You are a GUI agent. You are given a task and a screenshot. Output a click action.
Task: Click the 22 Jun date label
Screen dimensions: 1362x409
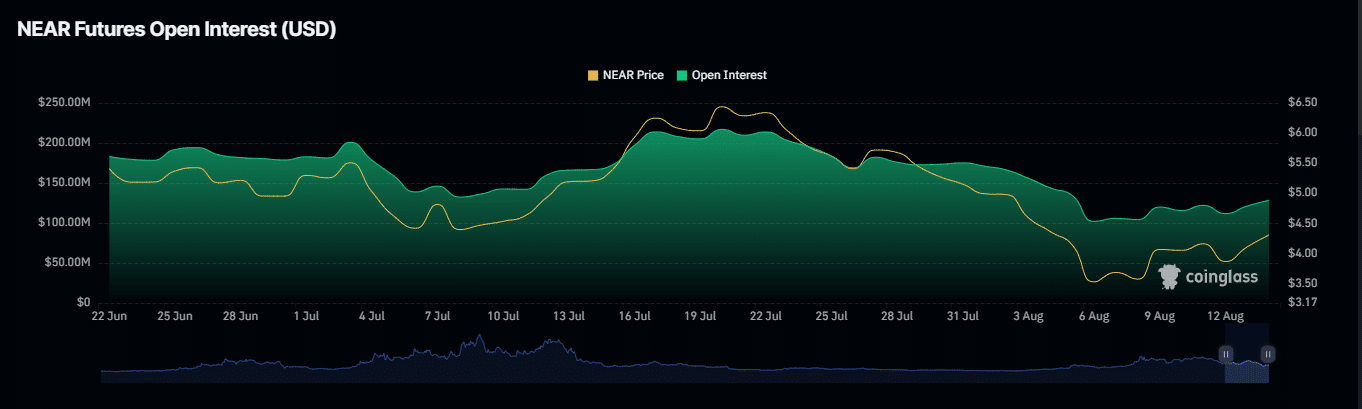point(109,317)
